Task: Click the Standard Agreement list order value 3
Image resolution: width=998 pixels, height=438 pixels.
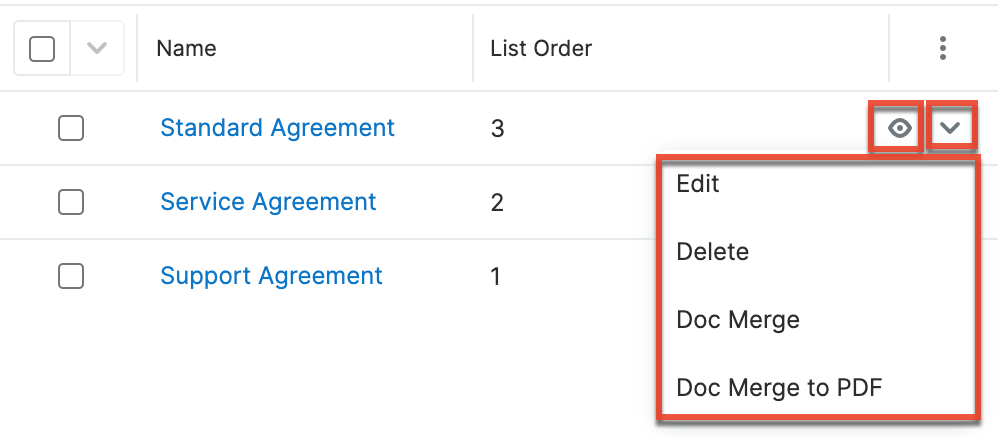Action: point(497,128)
